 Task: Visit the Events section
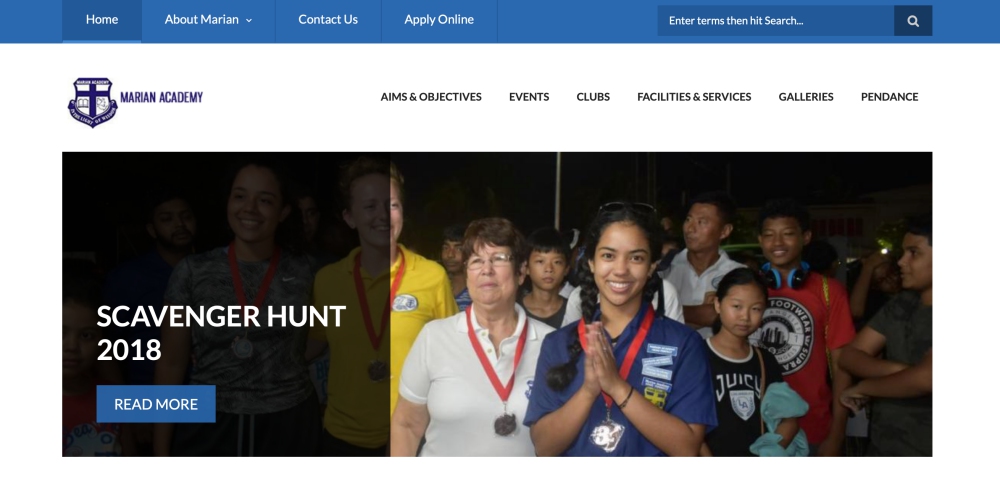click(x=529, y=97)
